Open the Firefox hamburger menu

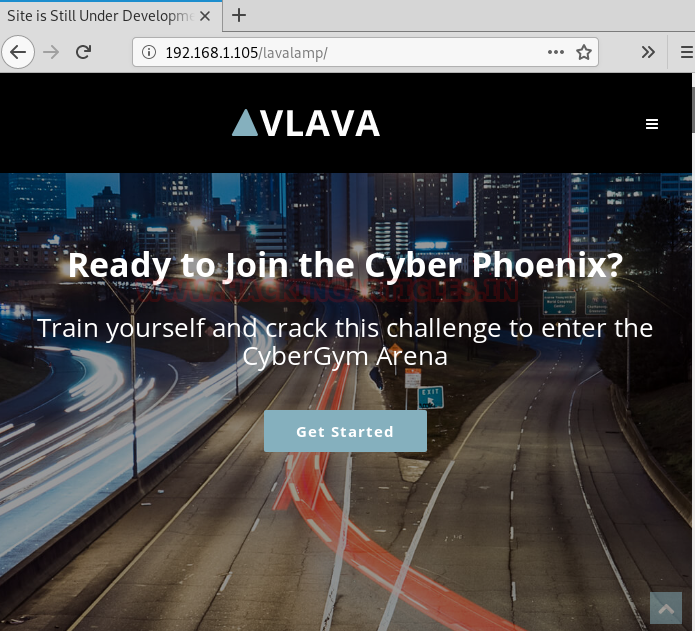point(687,52)
